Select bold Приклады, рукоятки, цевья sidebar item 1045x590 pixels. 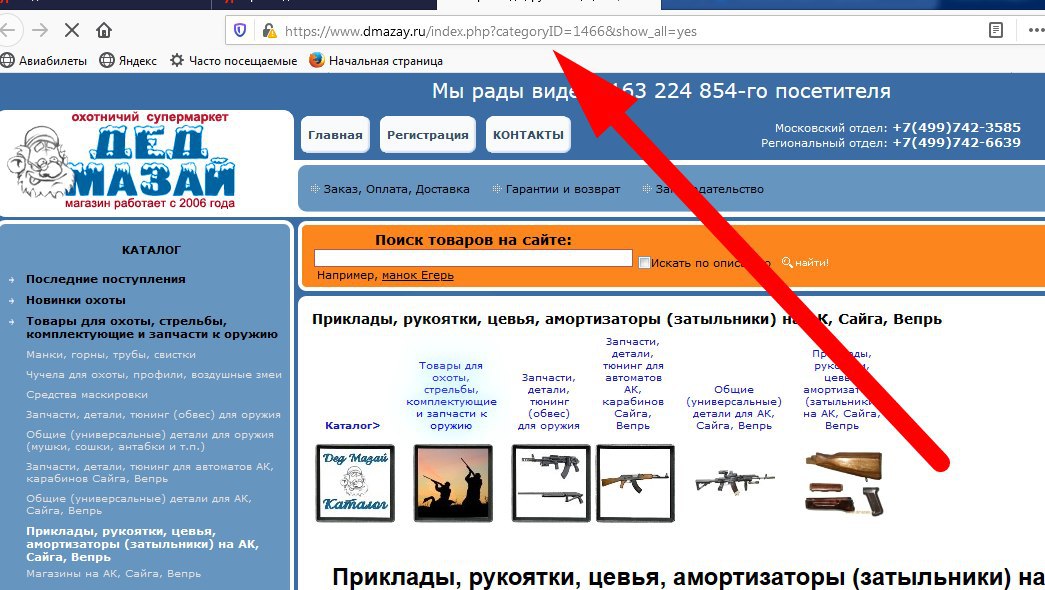point(142,544)
